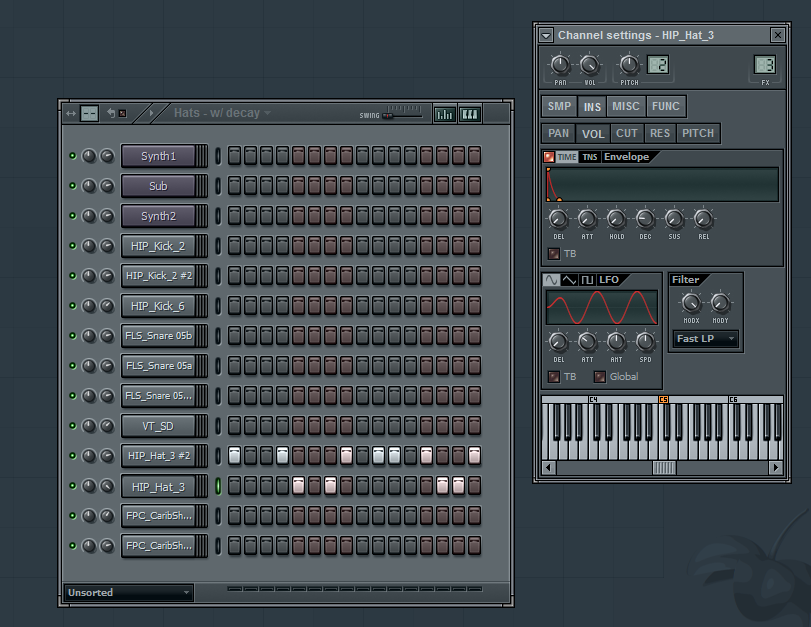The image size is (811, 627).
Task: Open channel settings menu arrow icon
Action: [x=546, y=35]
